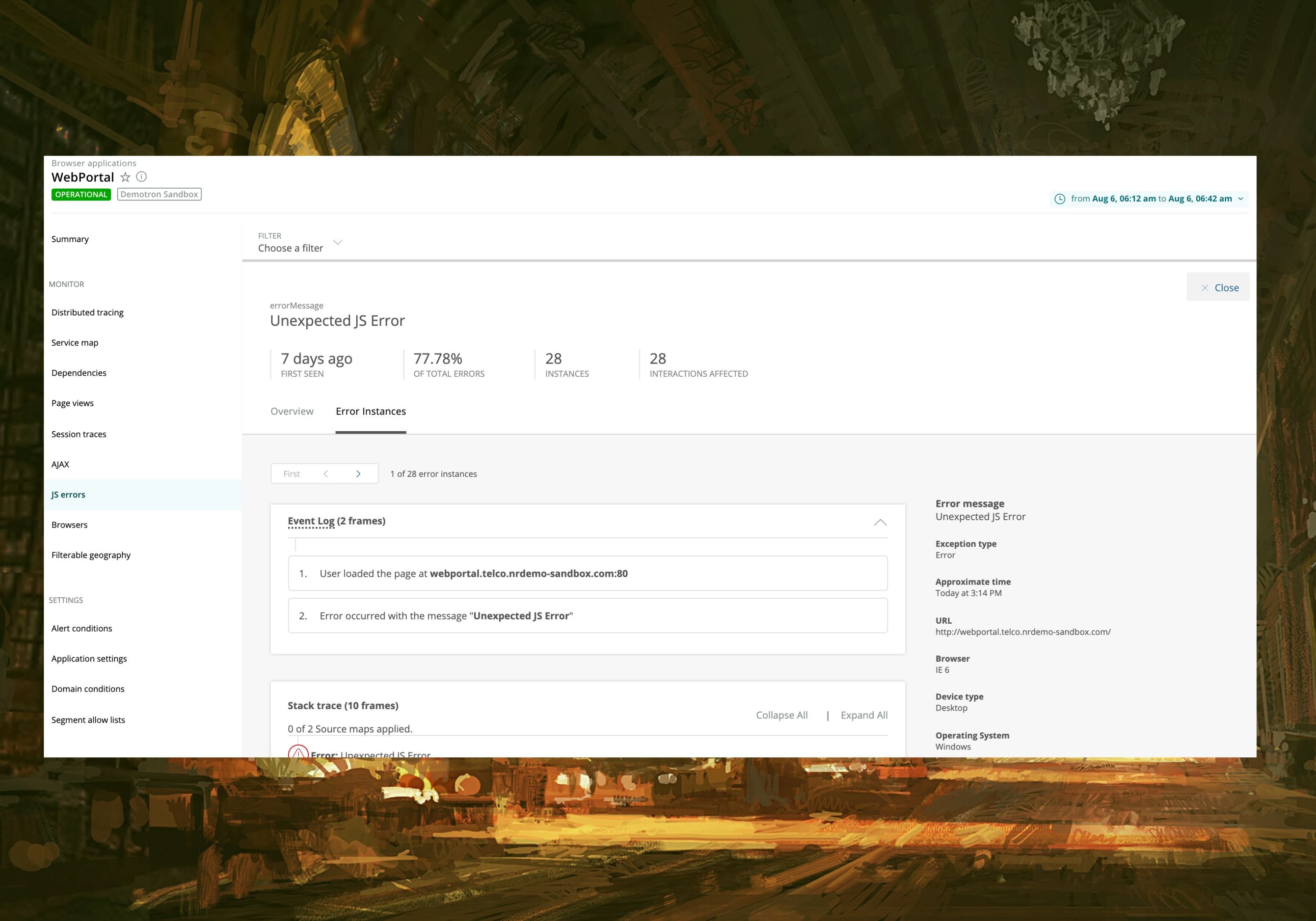Go to Dependencies in the sidebar

pos(79,373)
